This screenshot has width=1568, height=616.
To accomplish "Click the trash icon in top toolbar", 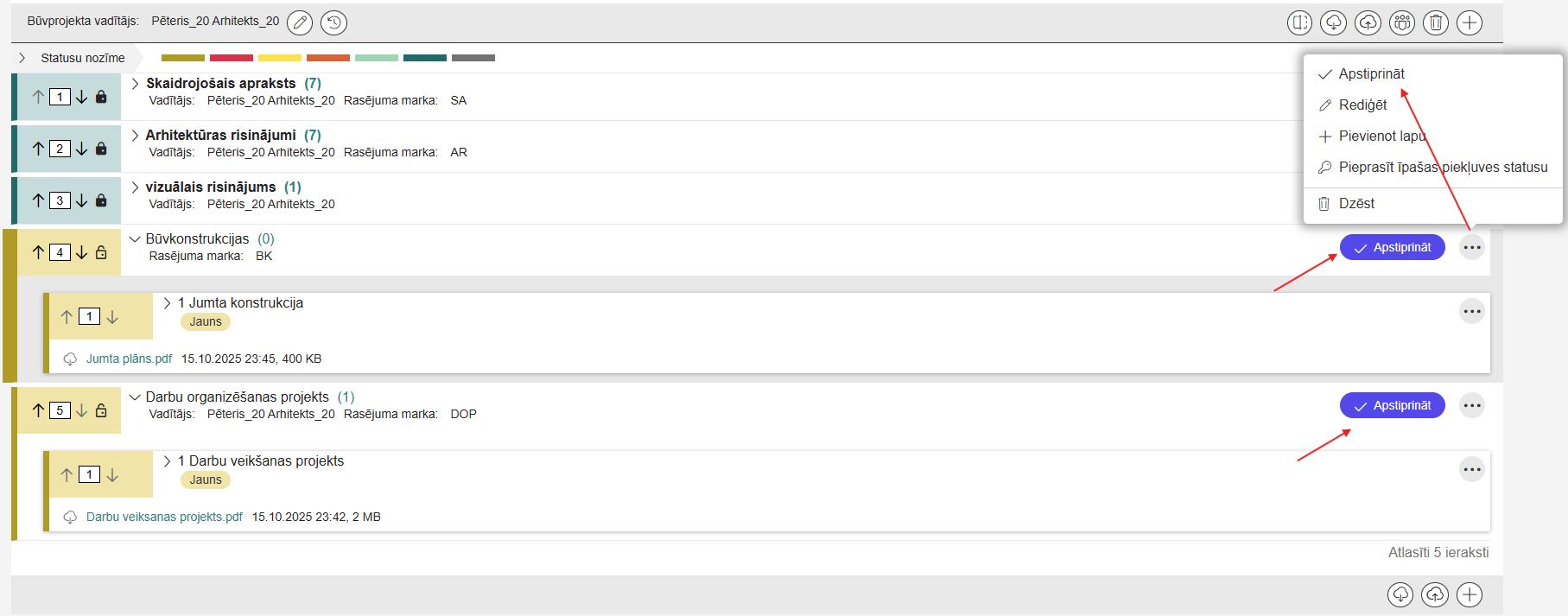I will click(1436, 22).
